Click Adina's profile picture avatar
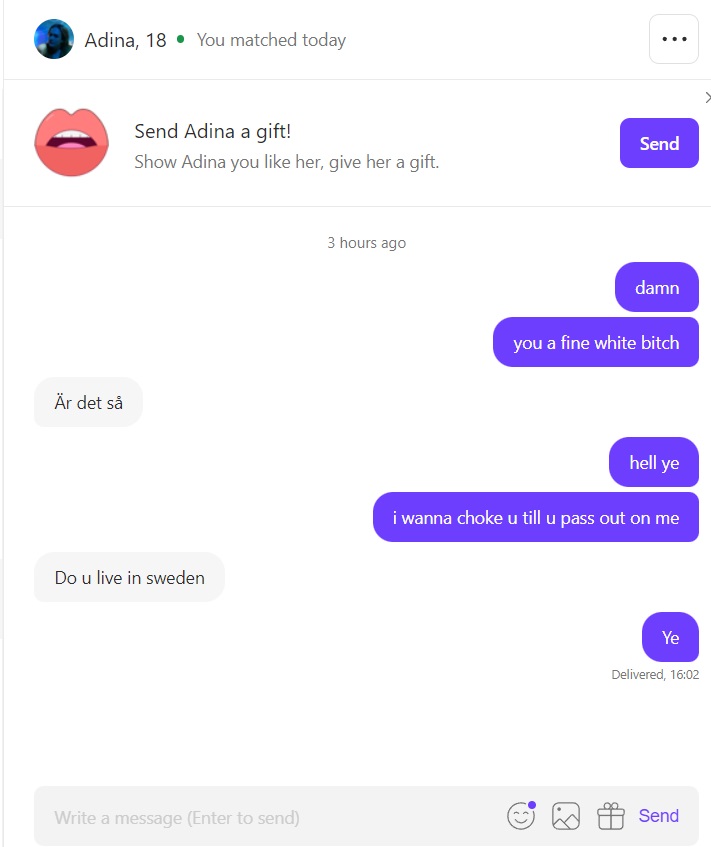Image resolution: width=711 pixels, height=847 pixels. coord(54,39)
